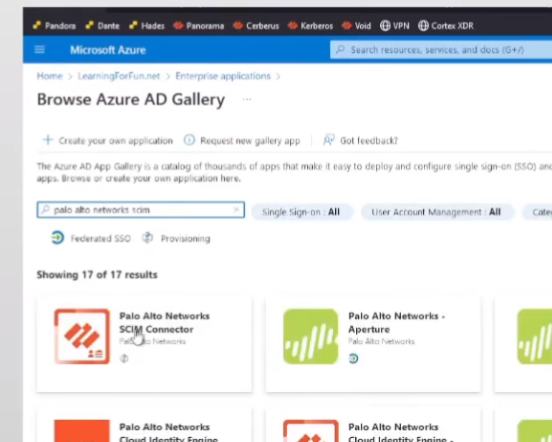The height and width of the screenshot is (442, 552).
Task: Open Palo Alto Networks SCIM Connector title
Action: (164, 322)
